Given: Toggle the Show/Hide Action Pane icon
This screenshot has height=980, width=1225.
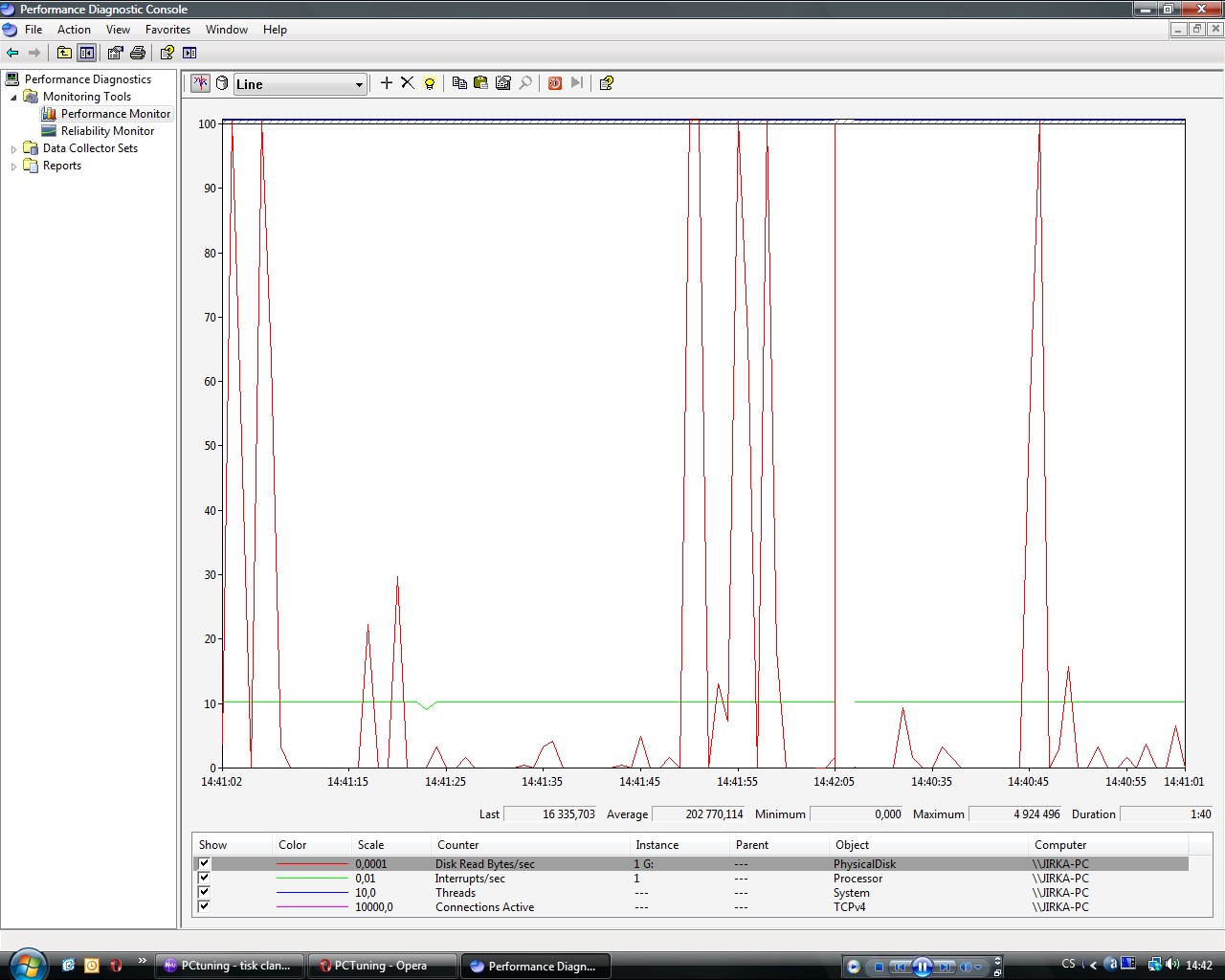Looking at the screenshot, I should [x=189, y=53].
